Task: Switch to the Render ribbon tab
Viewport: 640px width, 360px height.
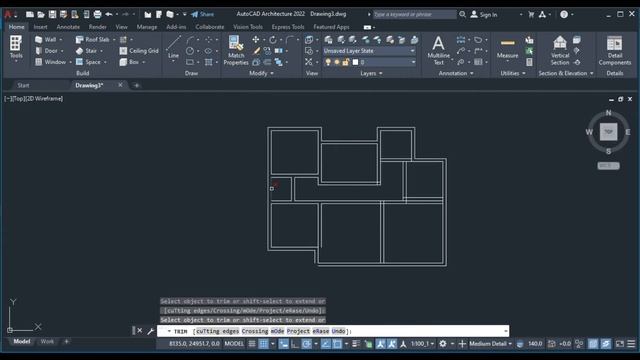Action: pyautogui.click(x=98, y=27)
